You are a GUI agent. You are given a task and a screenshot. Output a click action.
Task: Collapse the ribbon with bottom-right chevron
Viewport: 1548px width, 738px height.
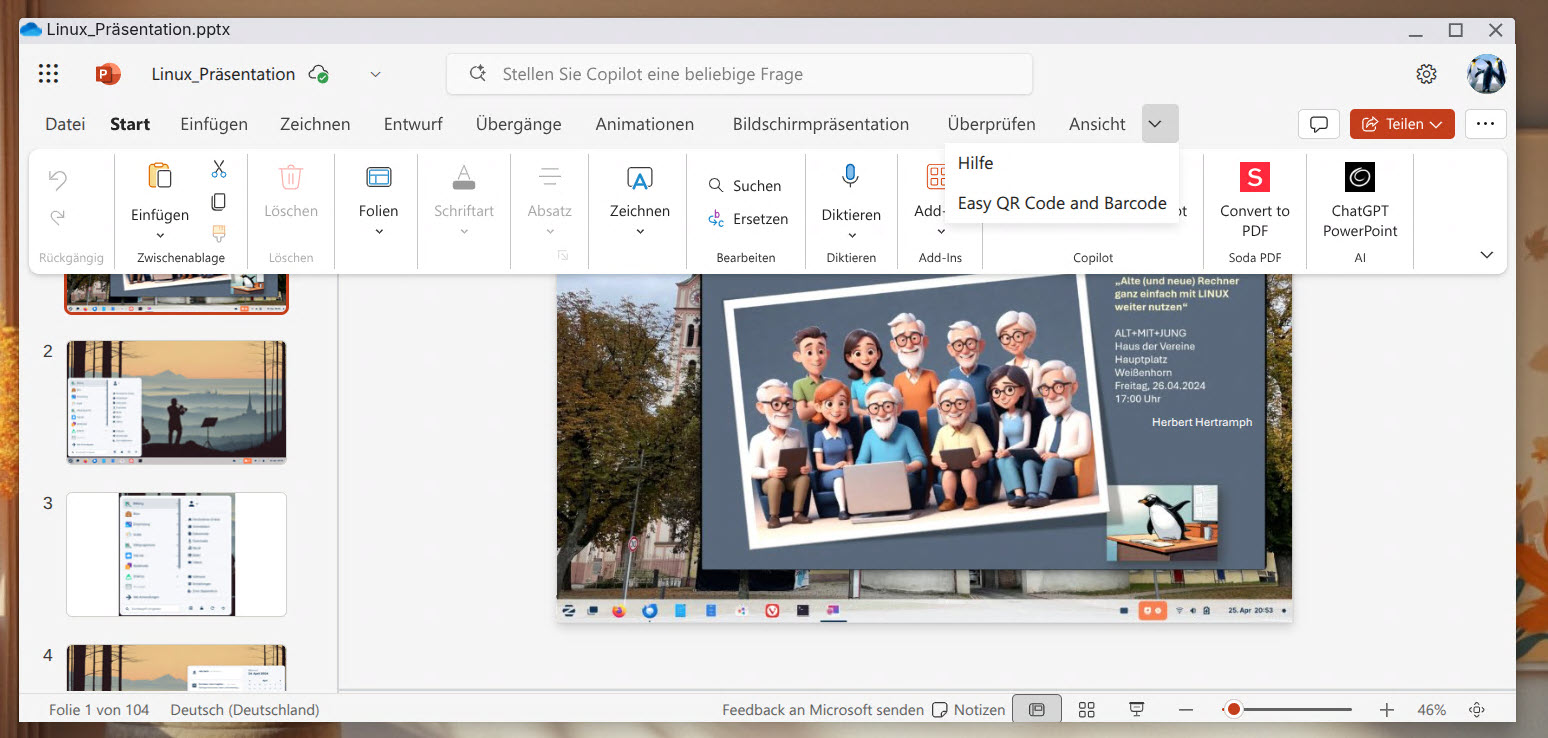[x=1486, y=255]
